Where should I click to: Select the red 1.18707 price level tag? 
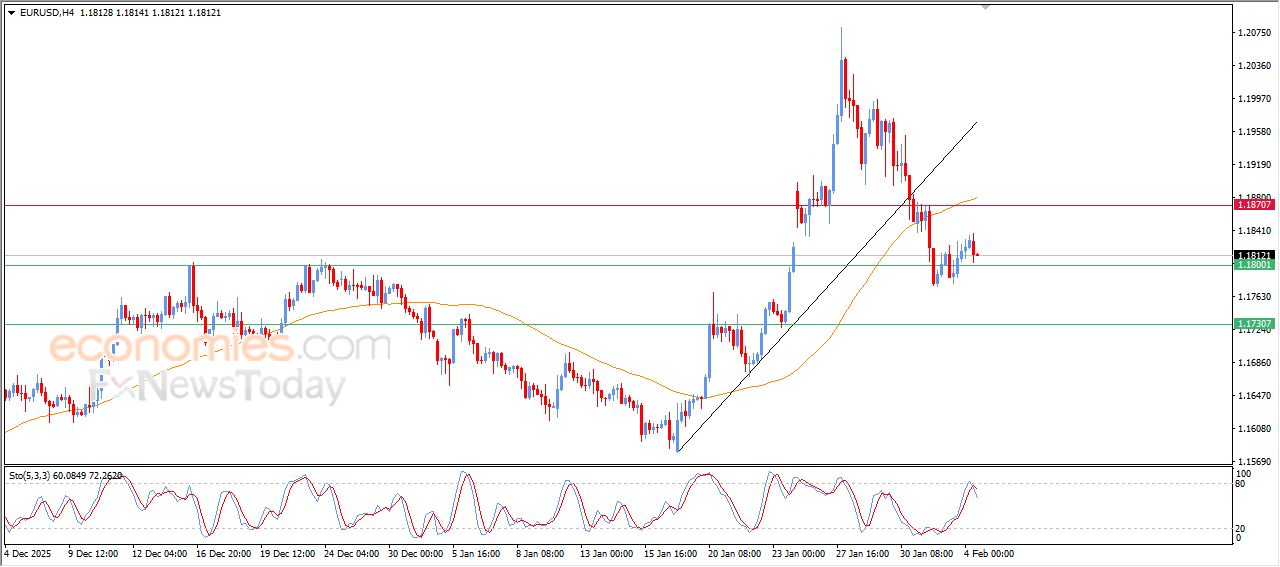coord(1254,205)
